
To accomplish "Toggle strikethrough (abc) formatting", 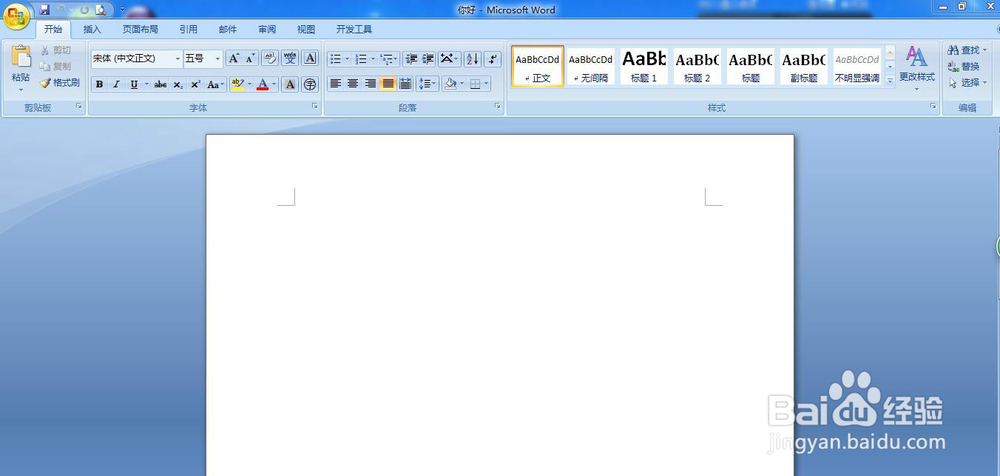I will pyautogui.click(x=160, y=84).
